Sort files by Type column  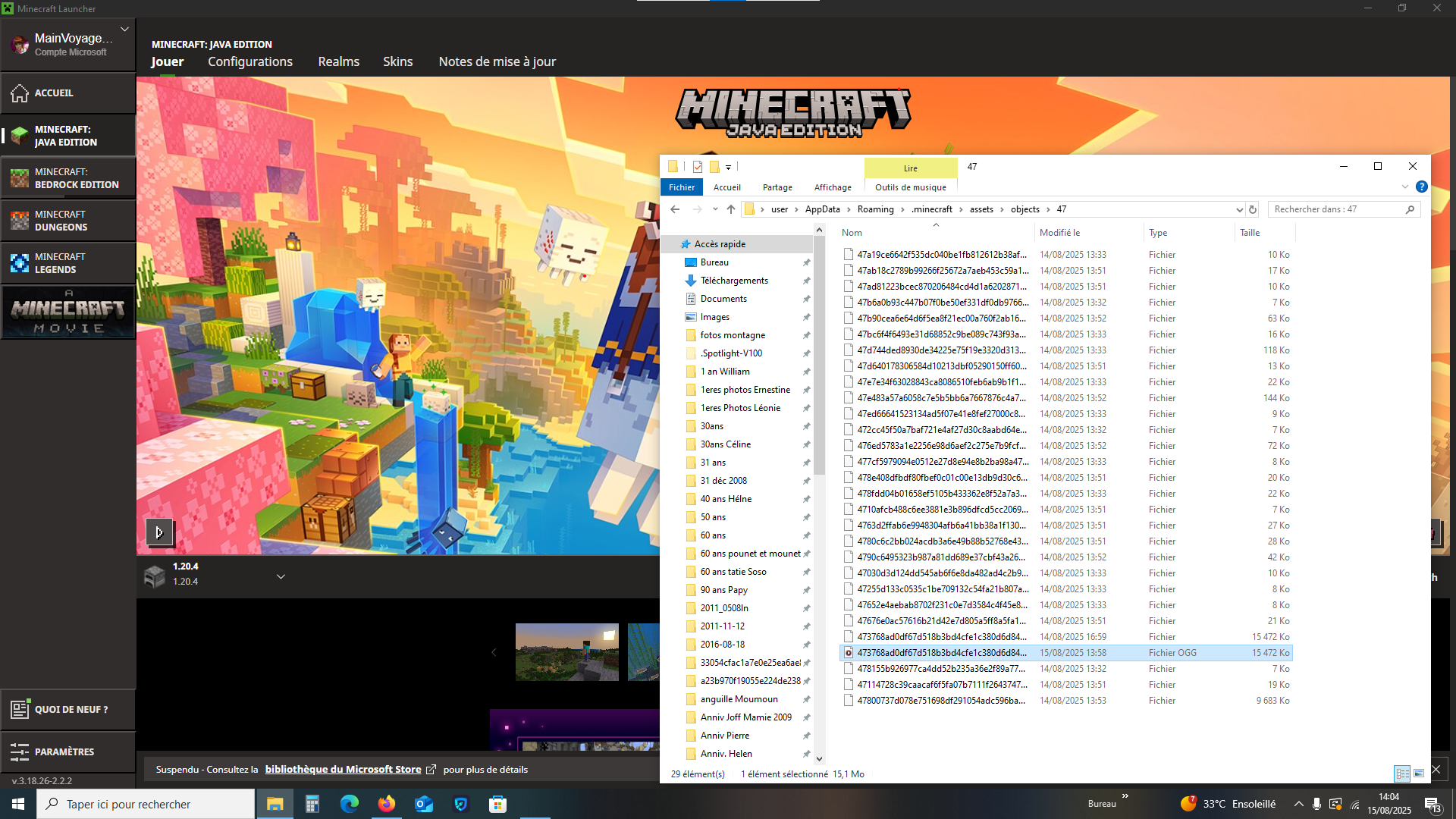1189,233
